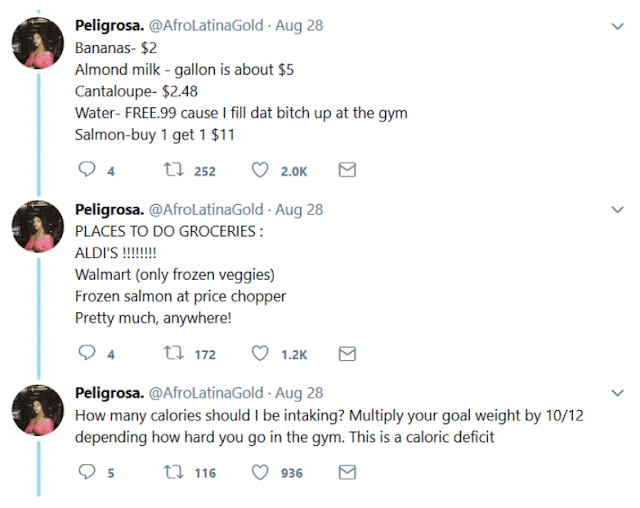
Task: Retweet the PLACES TO DO GROCERIES tweet
Action: tap(171, 354)
